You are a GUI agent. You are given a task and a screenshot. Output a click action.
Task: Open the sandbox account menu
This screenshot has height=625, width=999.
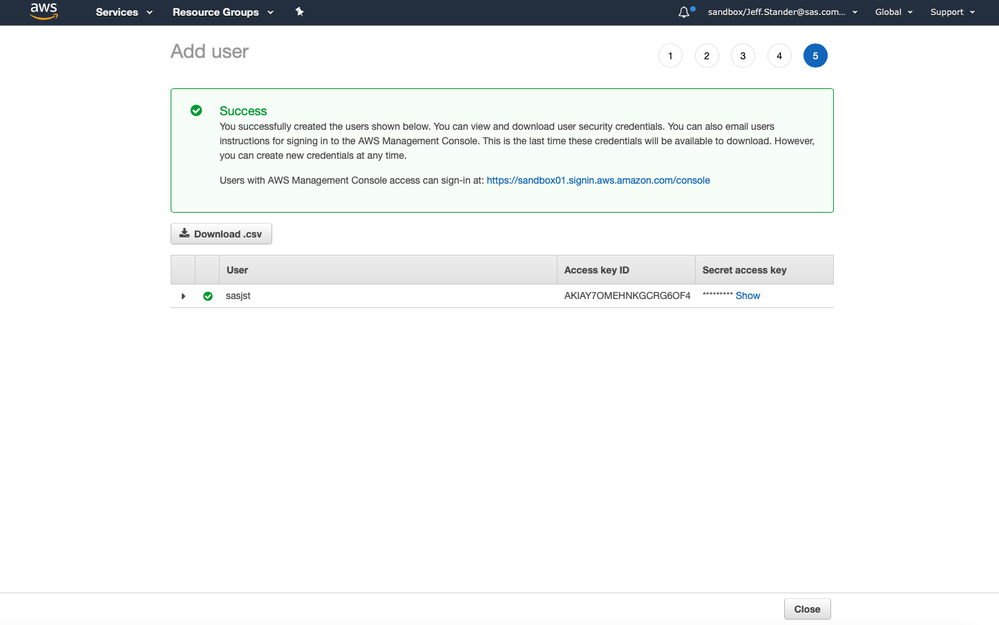782,12
